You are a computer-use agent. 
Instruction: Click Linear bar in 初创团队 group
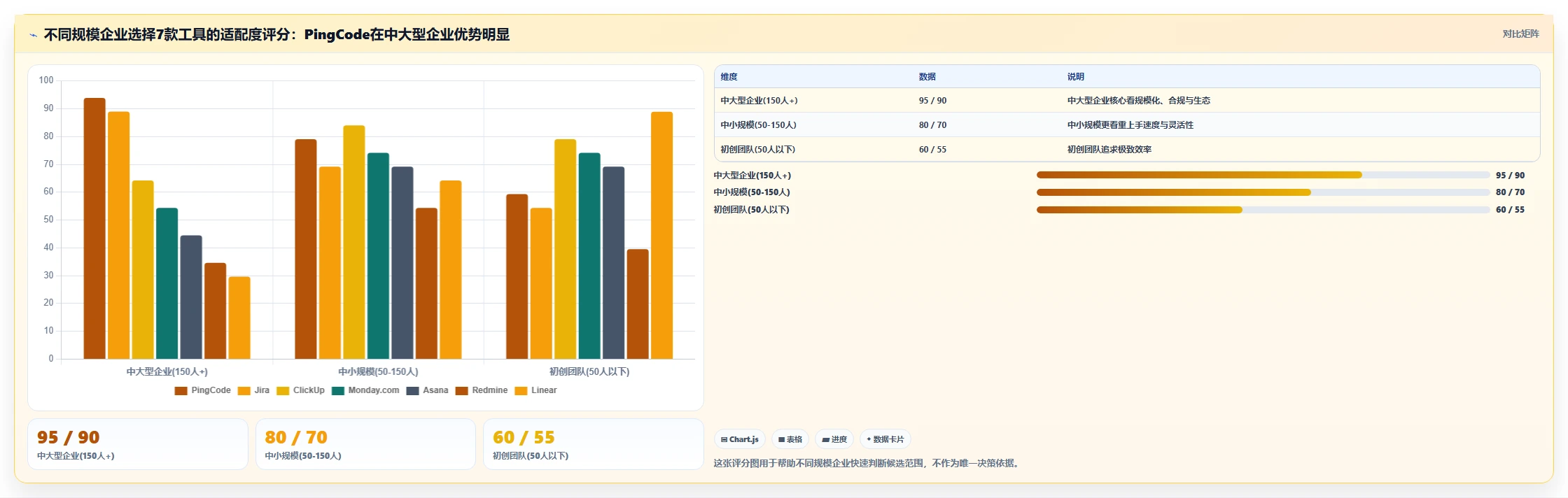(x=661, y=236)
